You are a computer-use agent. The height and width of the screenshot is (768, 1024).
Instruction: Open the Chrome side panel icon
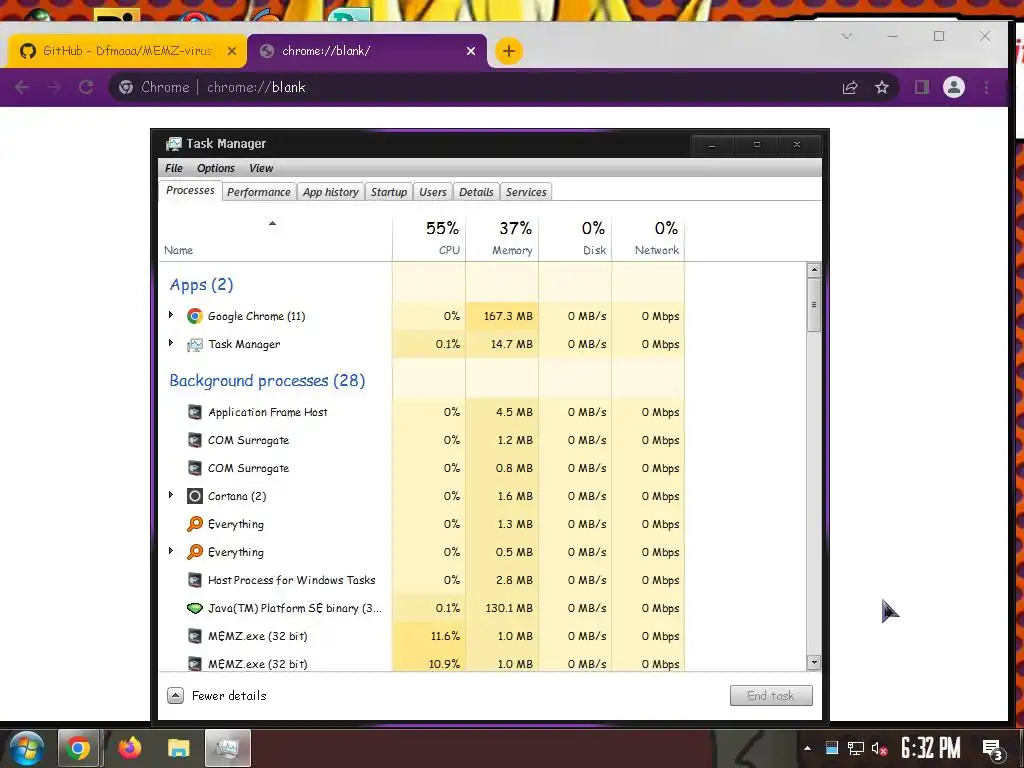pyautogui.click(x=921, y=87)
